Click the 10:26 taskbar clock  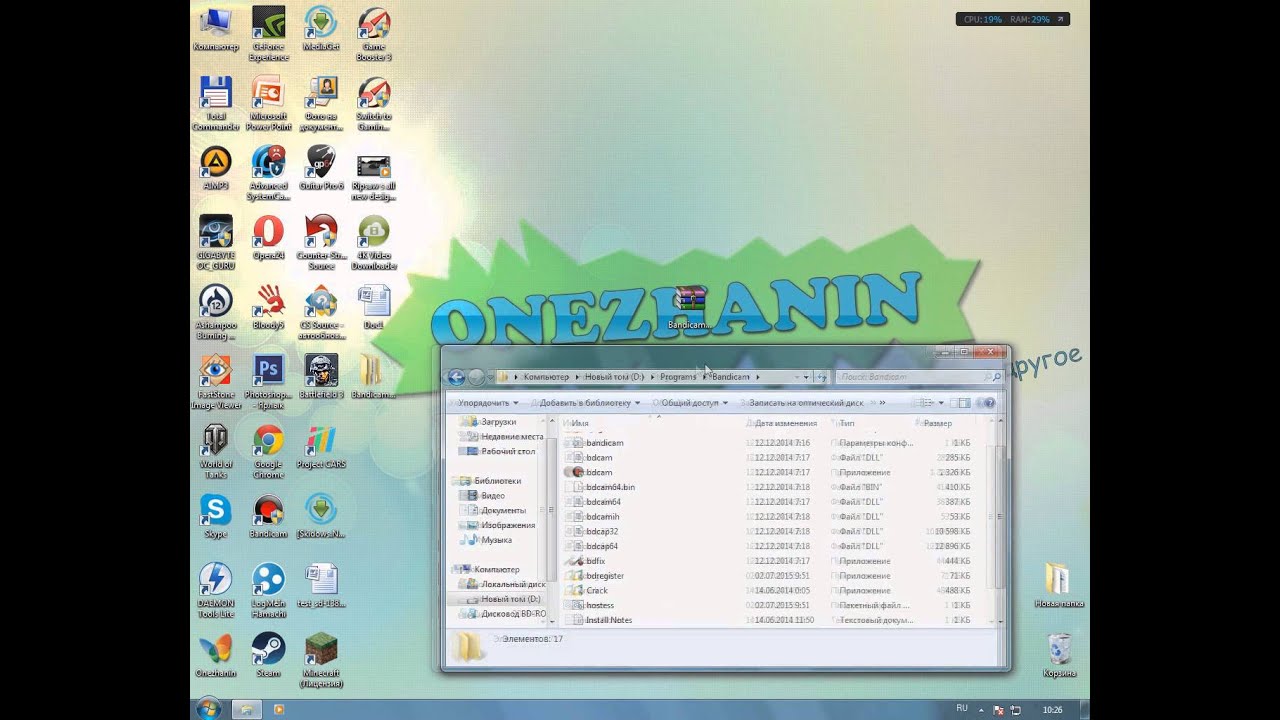[1053, 709]
